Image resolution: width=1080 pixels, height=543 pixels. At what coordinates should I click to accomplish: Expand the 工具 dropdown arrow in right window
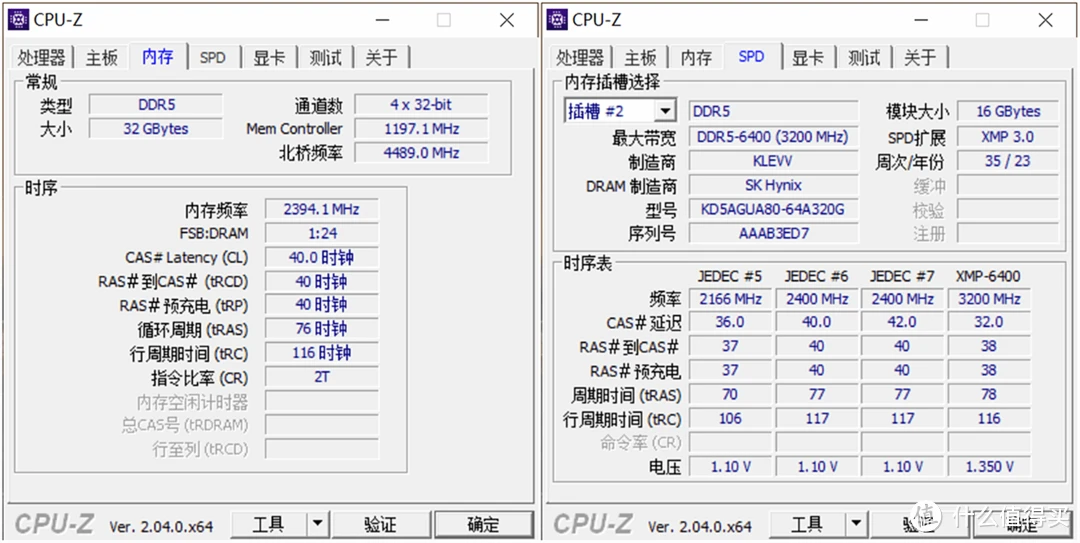[x=855, y=525]
